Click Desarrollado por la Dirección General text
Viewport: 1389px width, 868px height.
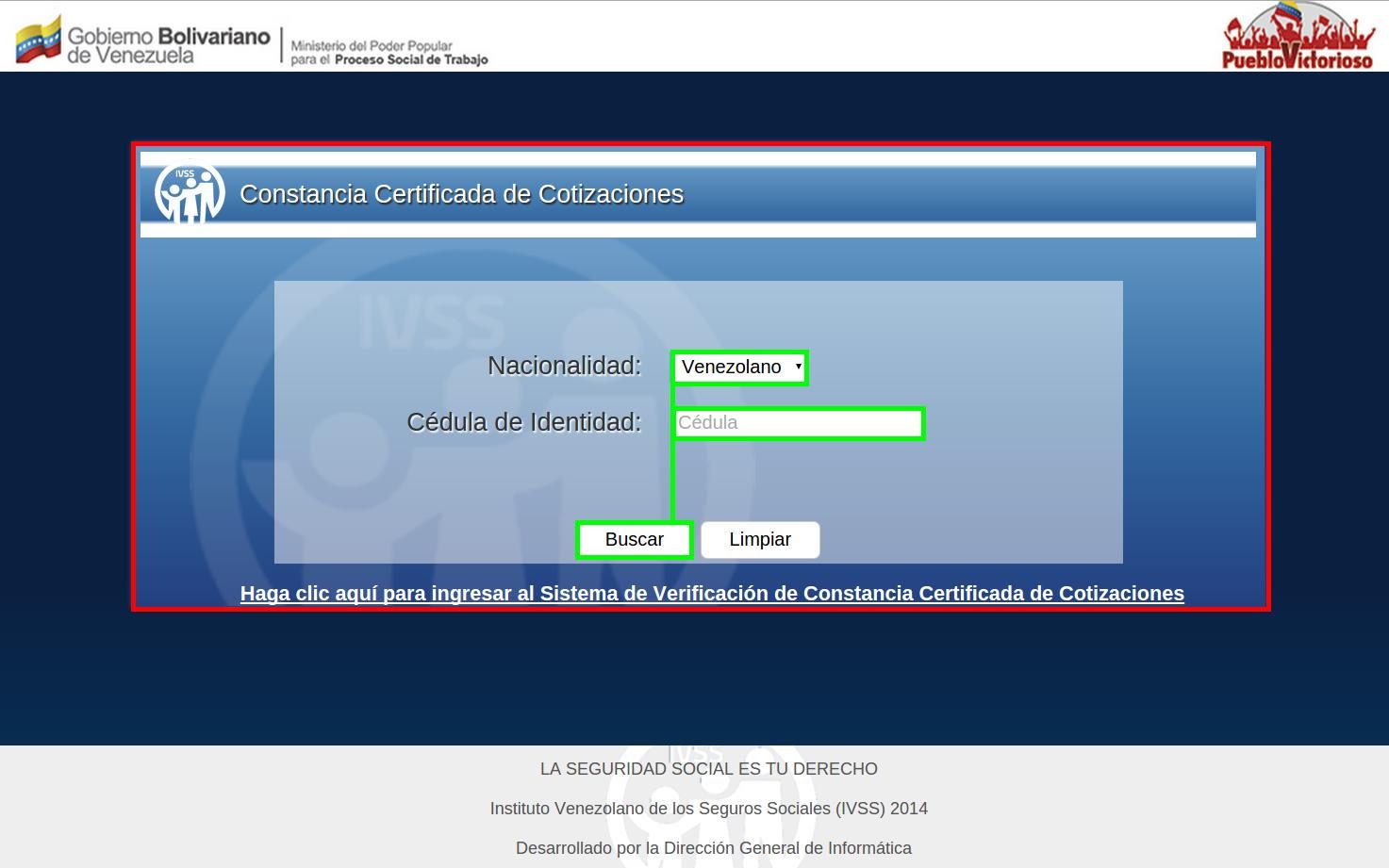714,848
